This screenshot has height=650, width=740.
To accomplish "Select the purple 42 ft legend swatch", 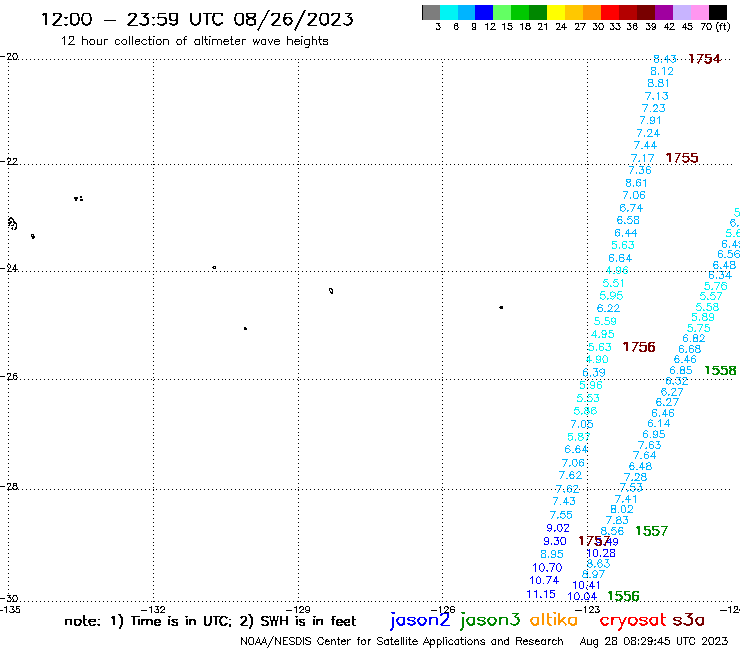I will (663, 12).
